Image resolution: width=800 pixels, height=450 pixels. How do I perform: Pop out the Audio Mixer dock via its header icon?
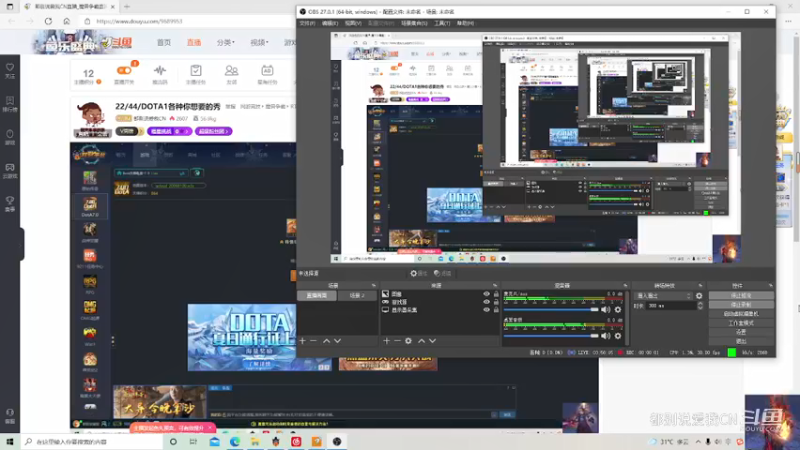(625, 286)
